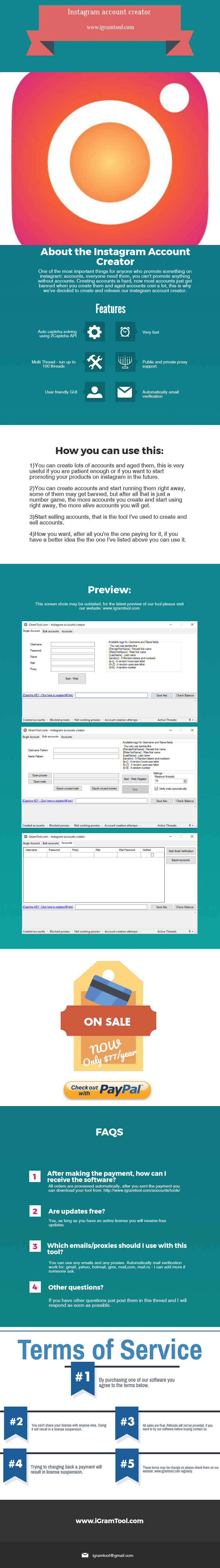Select the Single Account tab in first preview

[x=31, y=631]
